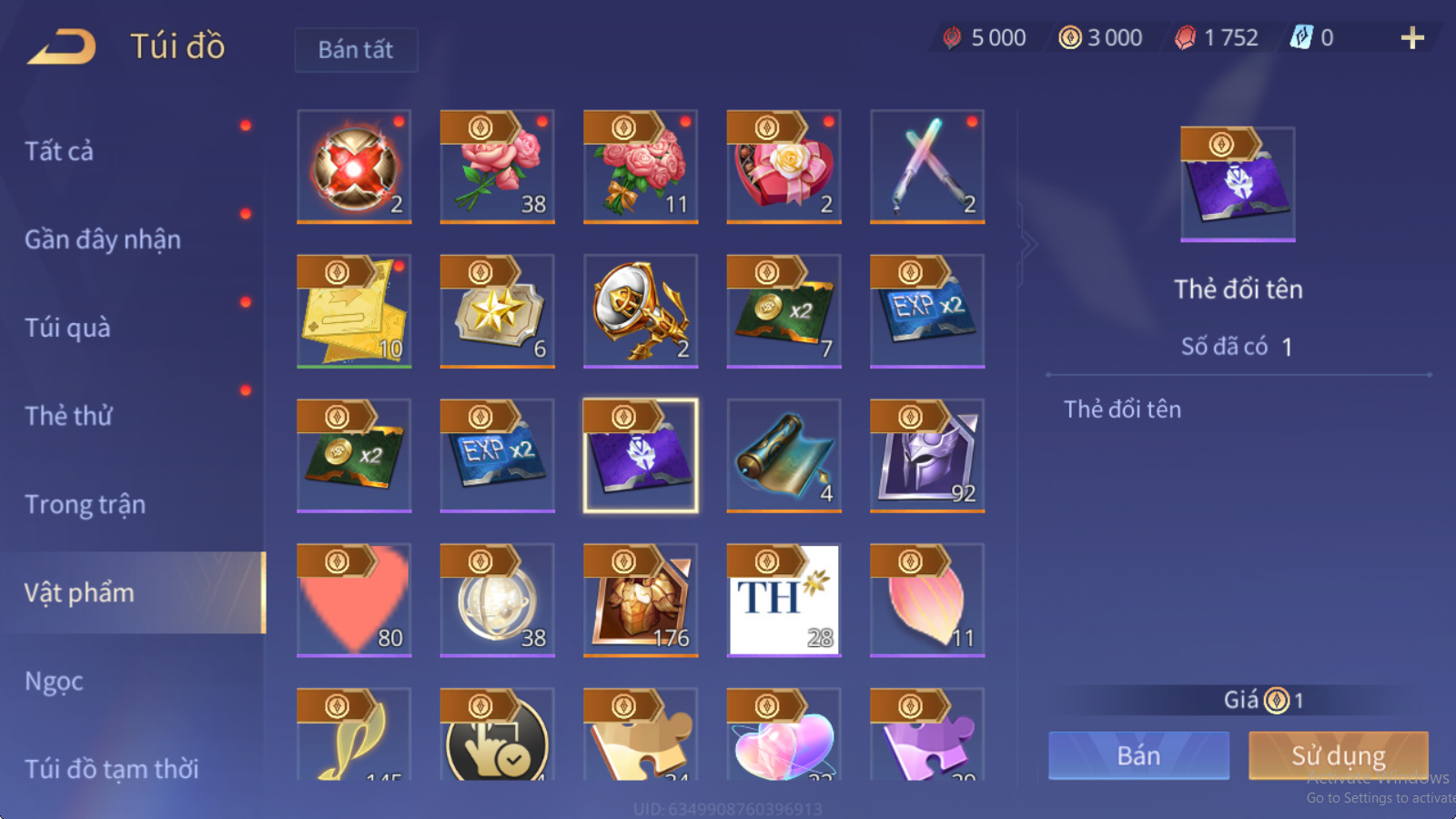
Task: Select the golden star ticket item
Action: [497, 310]
